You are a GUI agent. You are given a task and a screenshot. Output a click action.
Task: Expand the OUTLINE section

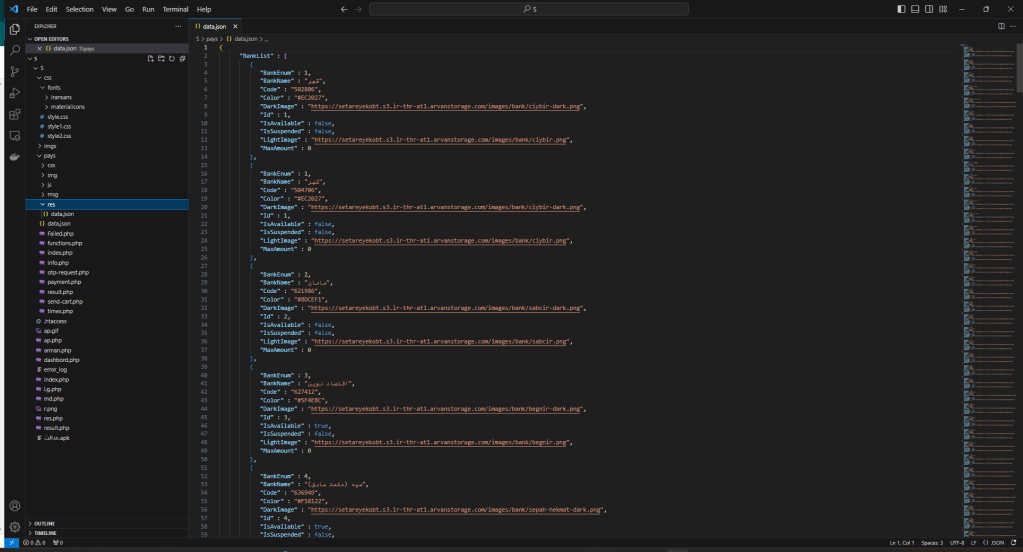point(44,523)
